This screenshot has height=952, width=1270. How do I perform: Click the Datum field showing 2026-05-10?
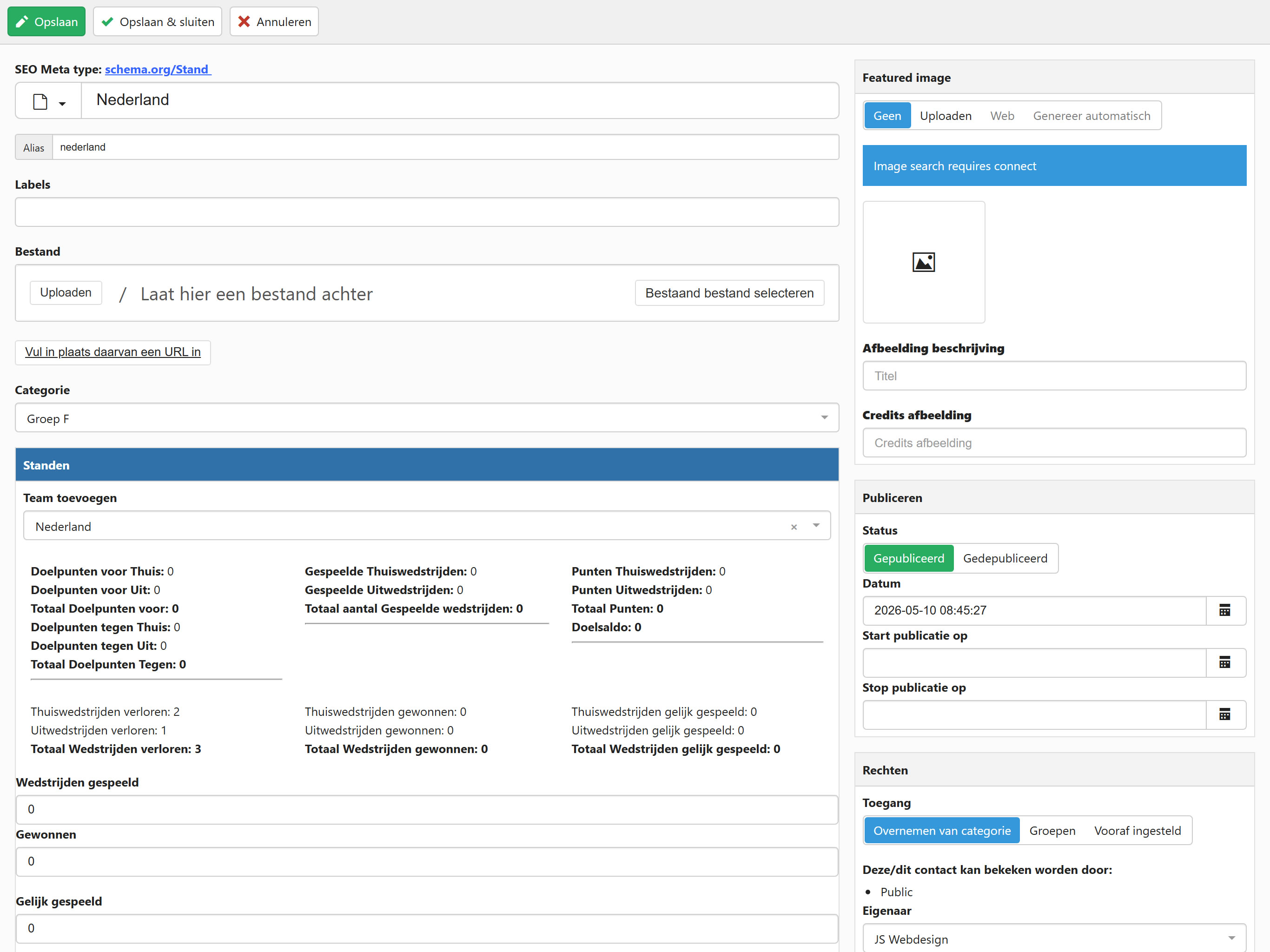(x=1034, y=610)
